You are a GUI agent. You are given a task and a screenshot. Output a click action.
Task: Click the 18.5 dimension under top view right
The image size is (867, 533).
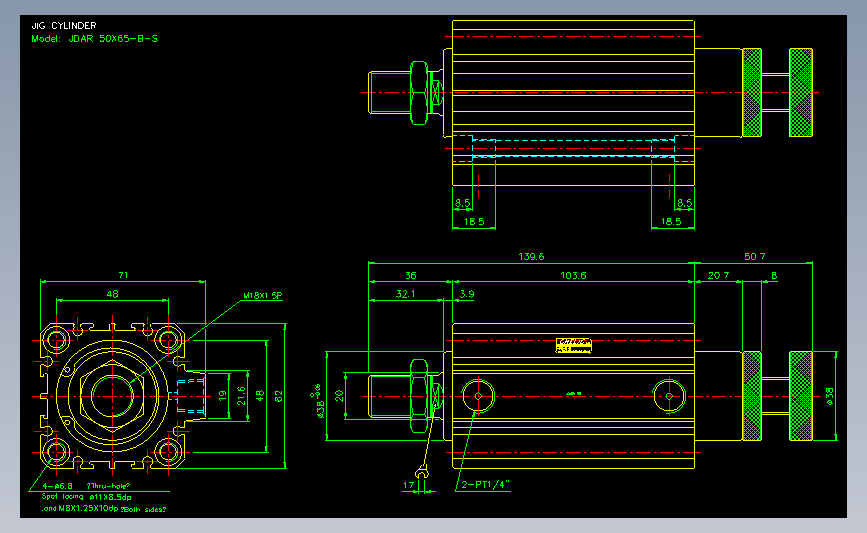671,222
